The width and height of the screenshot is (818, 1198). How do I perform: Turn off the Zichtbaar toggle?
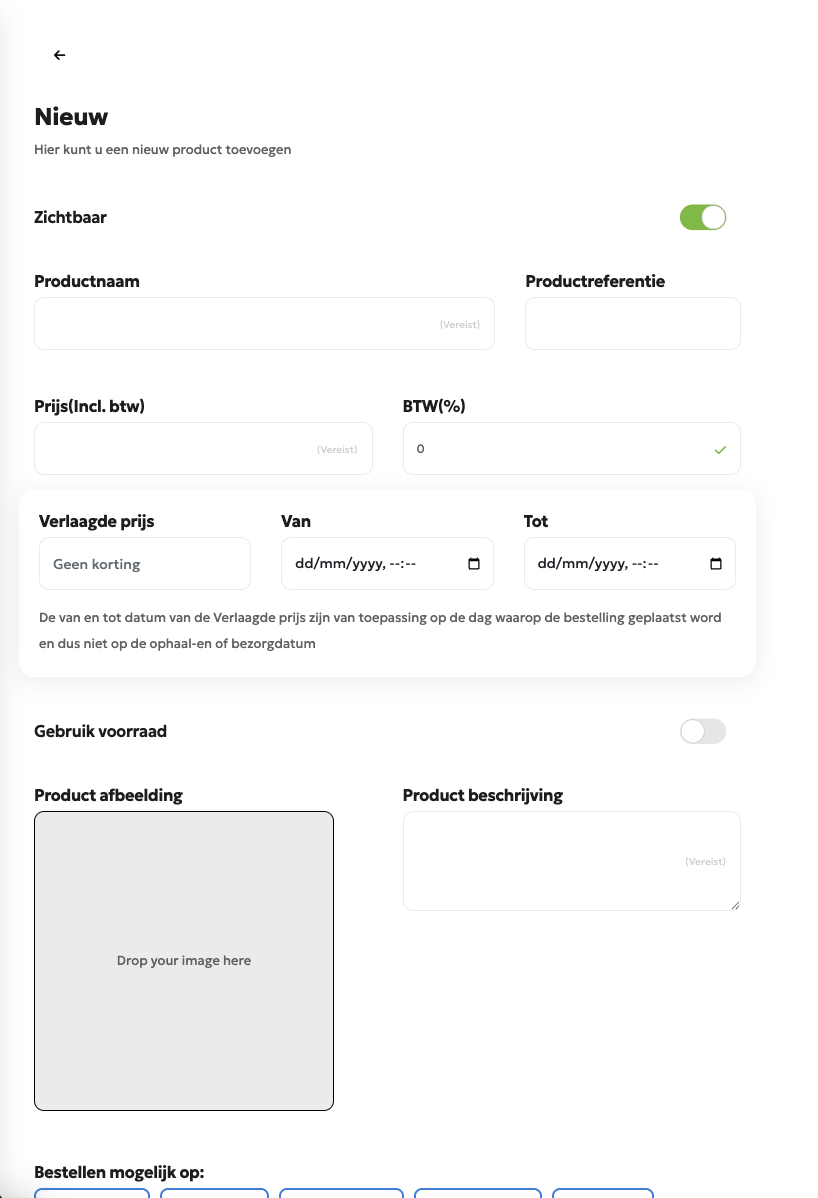pos(703,217)
